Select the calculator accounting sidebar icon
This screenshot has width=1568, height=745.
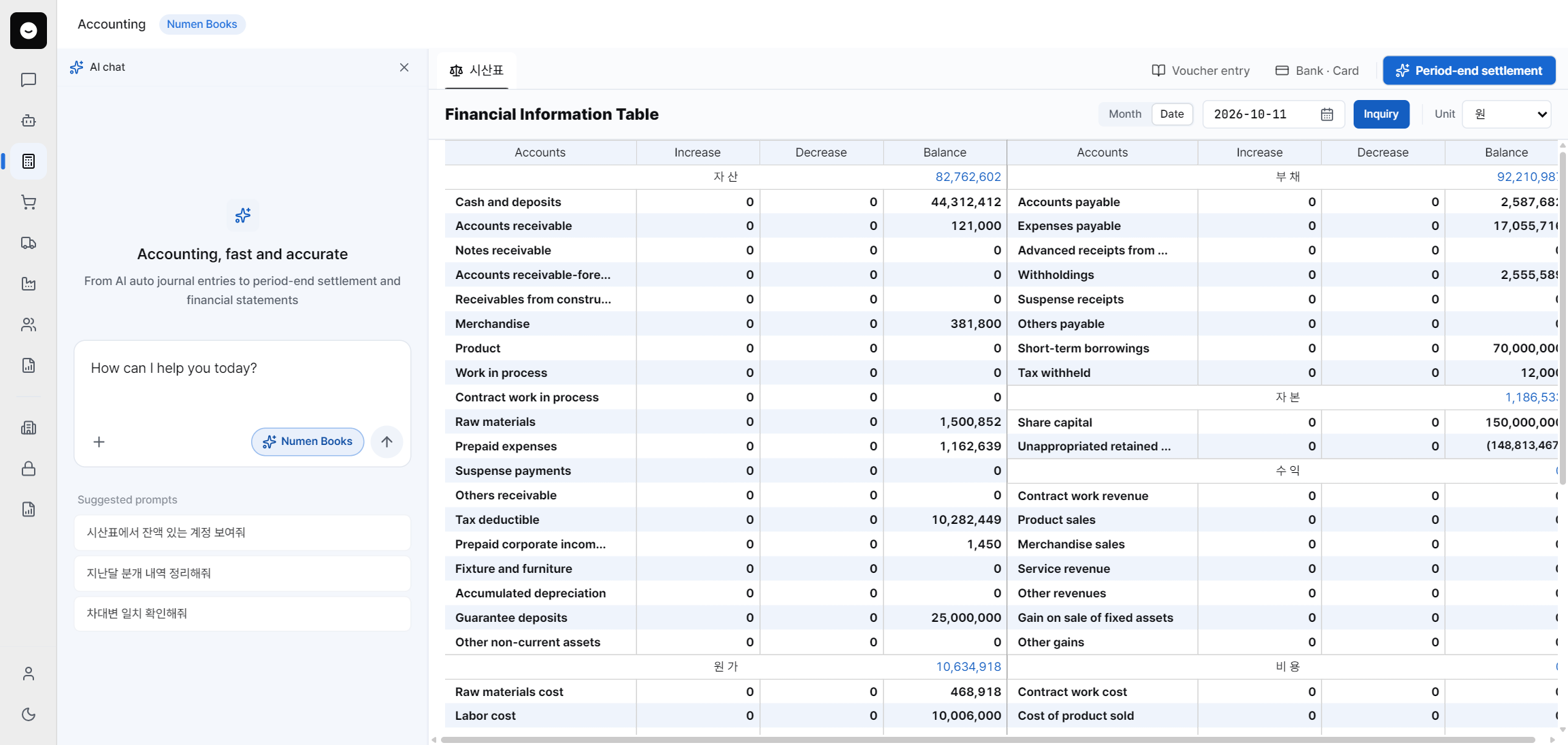click(x=28, y=161)
